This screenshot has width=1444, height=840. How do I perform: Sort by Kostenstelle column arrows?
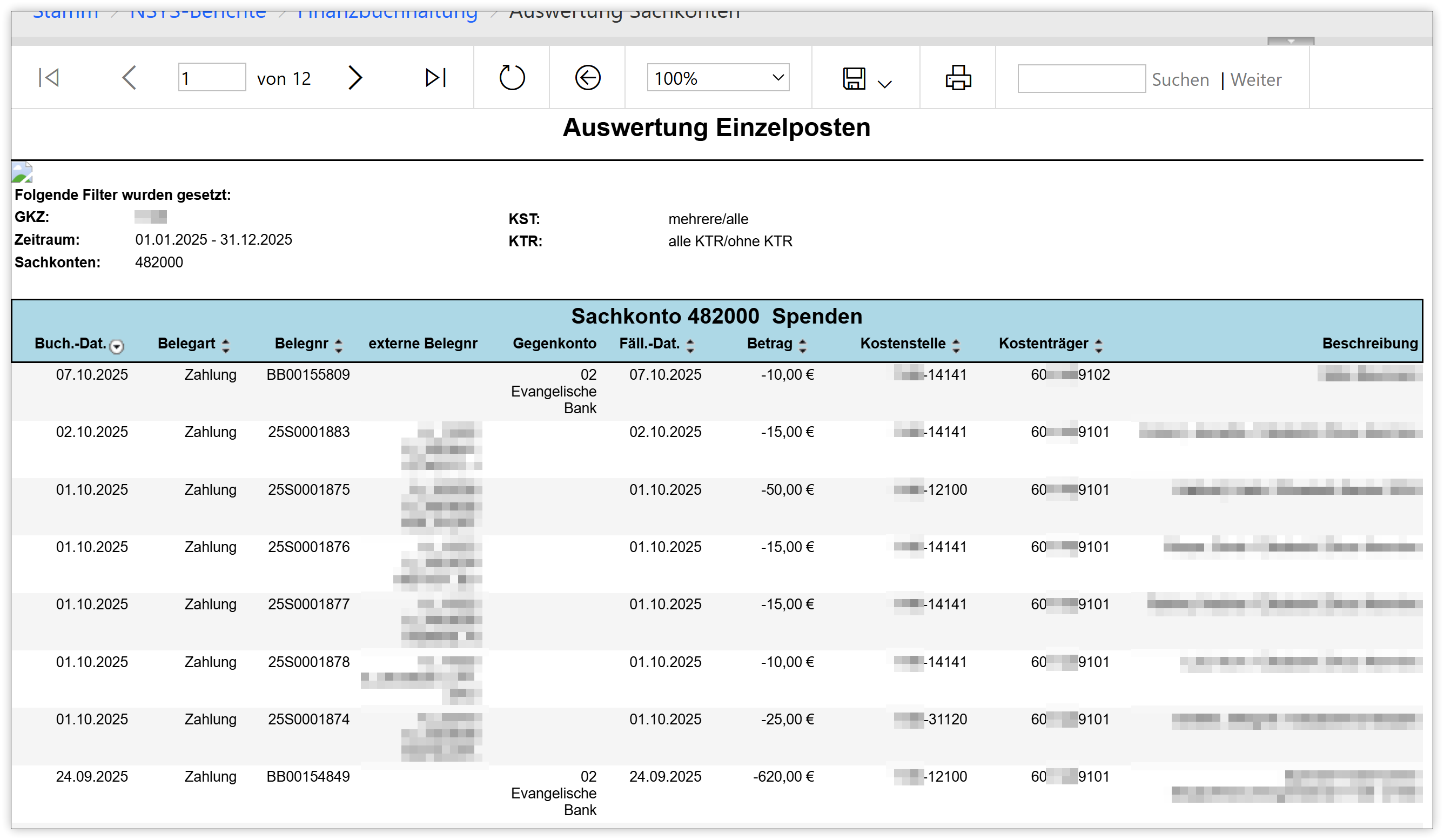click(x=956, y=345)
